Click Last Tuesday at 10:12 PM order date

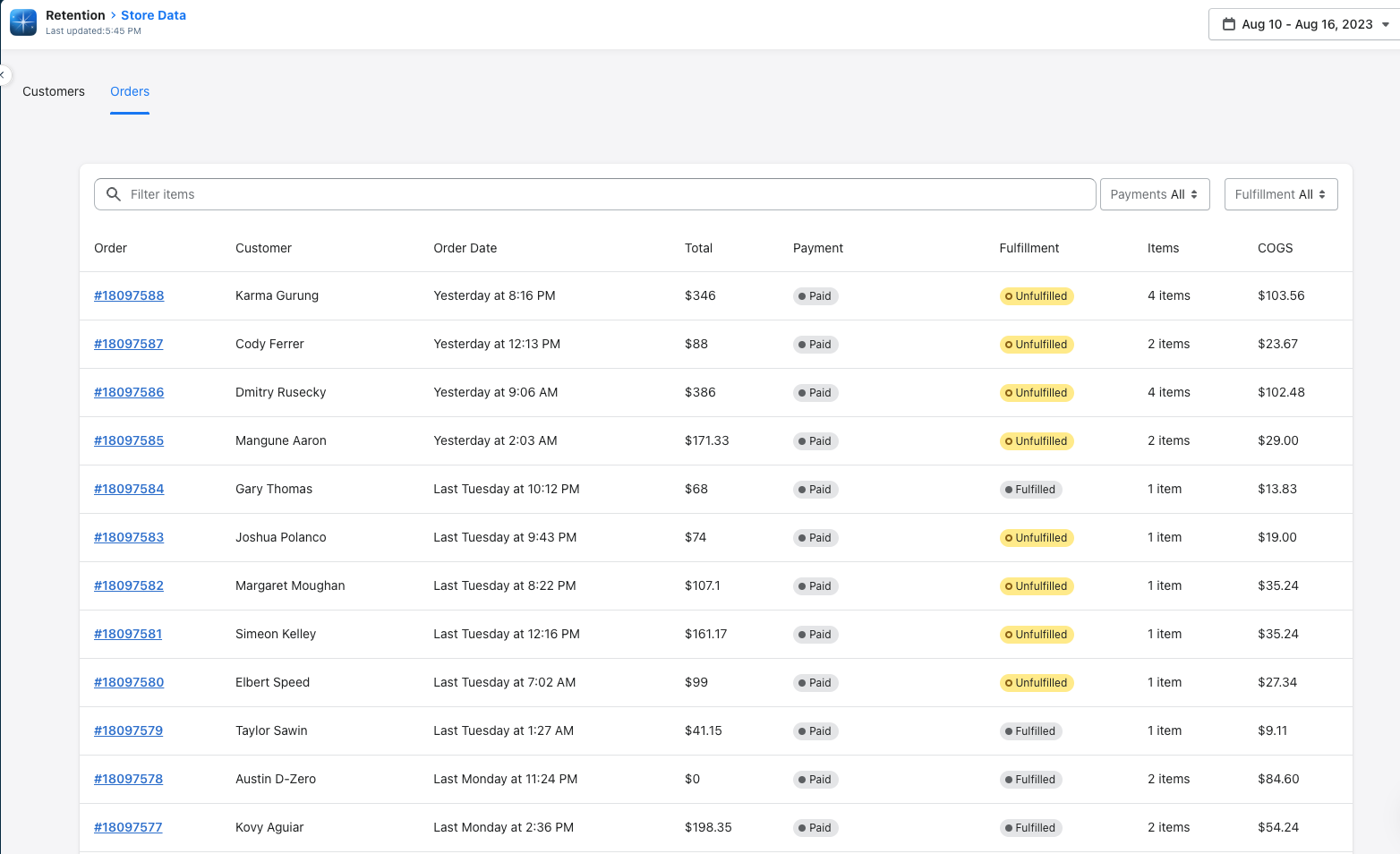pos(507,489)
